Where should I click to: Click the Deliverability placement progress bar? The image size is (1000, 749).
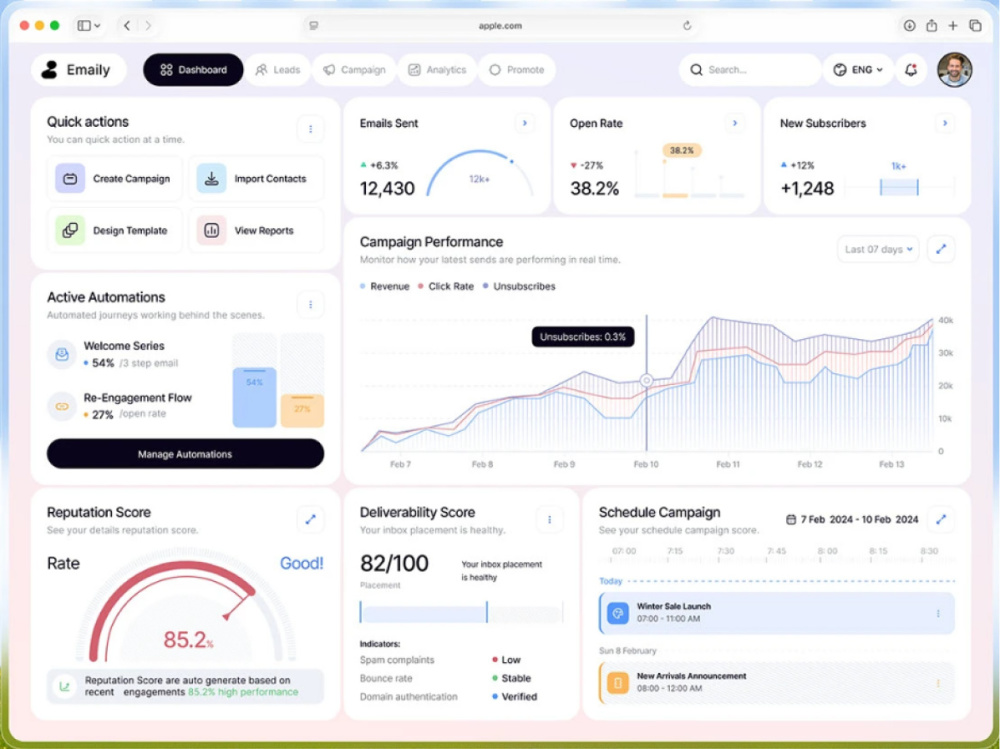(x=461, y=612)
